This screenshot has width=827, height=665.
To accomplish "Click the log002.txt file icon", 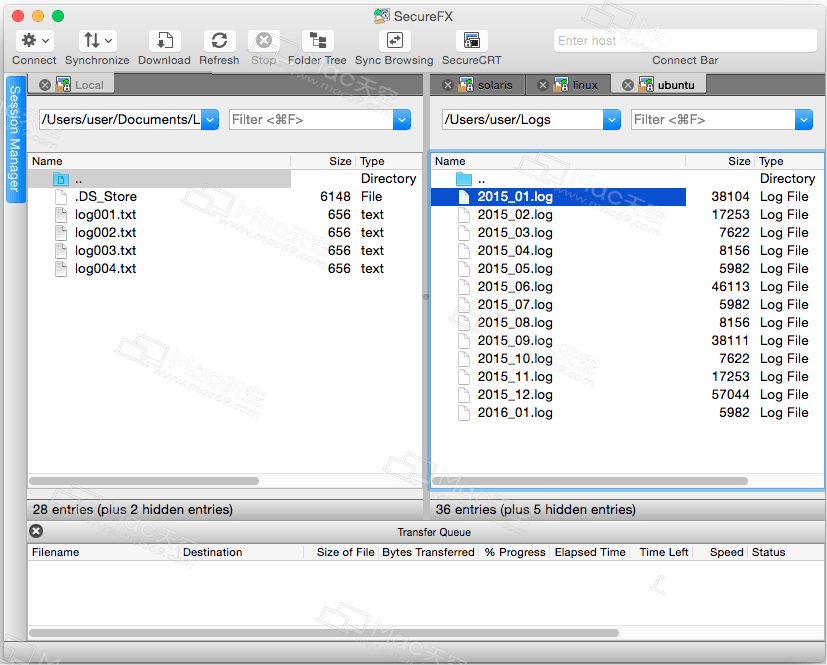I will click(61, 233).
